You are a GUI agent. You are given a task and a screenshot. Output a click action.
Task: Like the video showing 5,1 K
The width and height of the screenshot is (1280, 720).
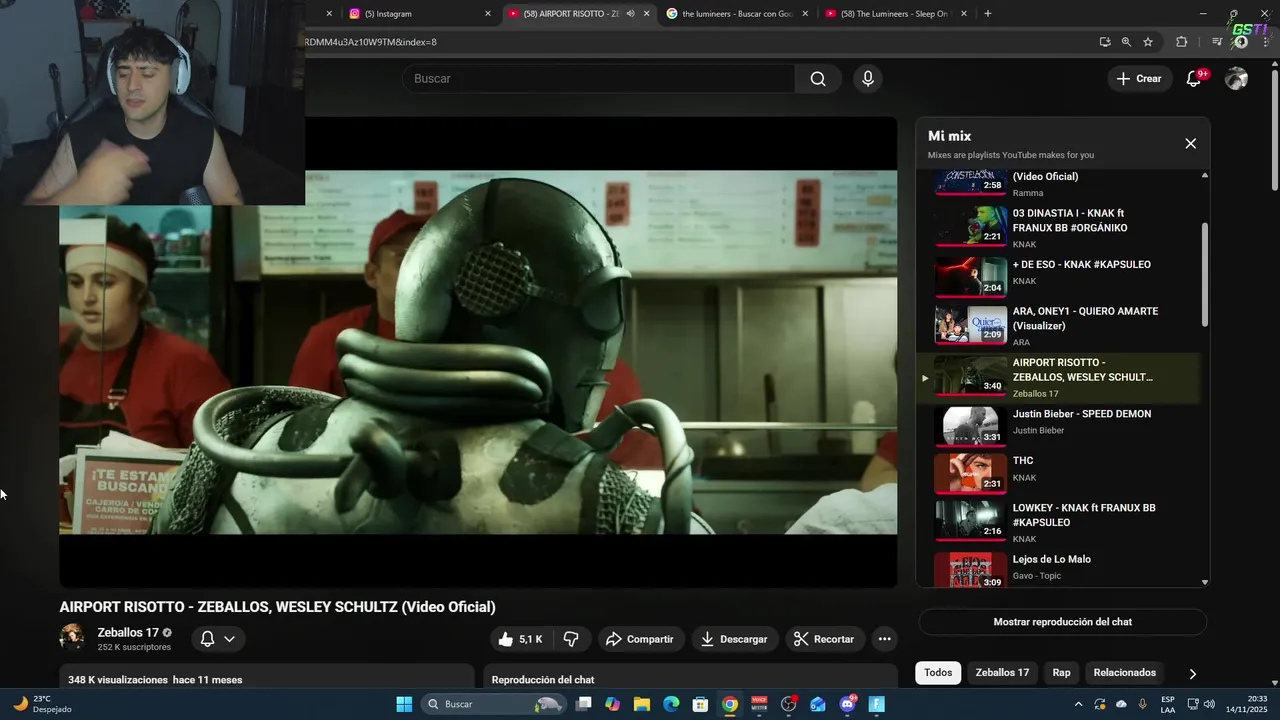pos(522,639)
